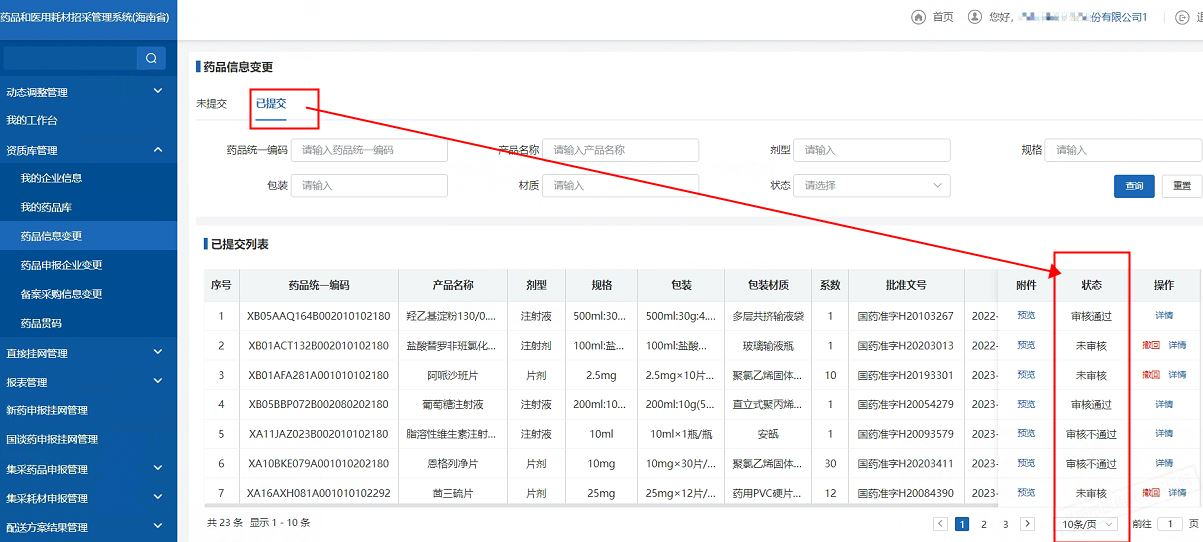Image resolution: width=1203 pixels, height=542 pixels.
Task: Go to previous page arrow in pagination
Action: pyautogui.click(x=940, y=524)
